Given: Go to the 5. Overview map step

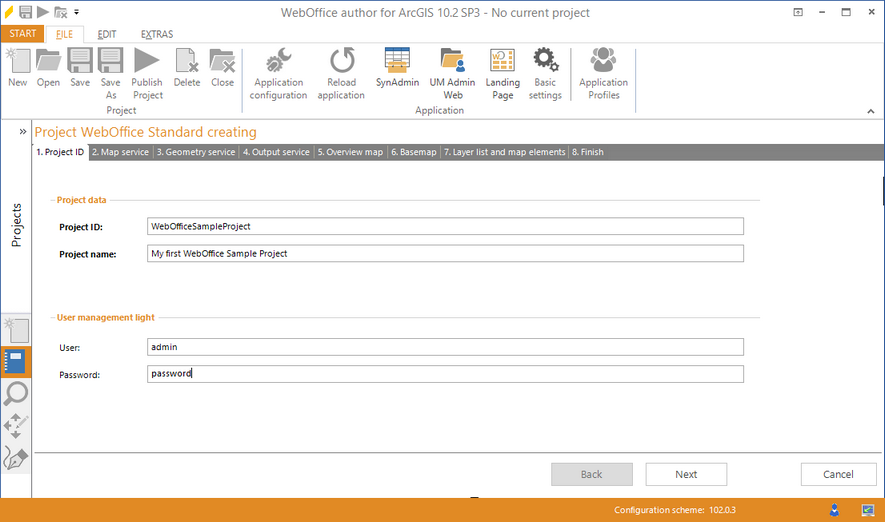Looking at the screenshot, I should [350, 152].
